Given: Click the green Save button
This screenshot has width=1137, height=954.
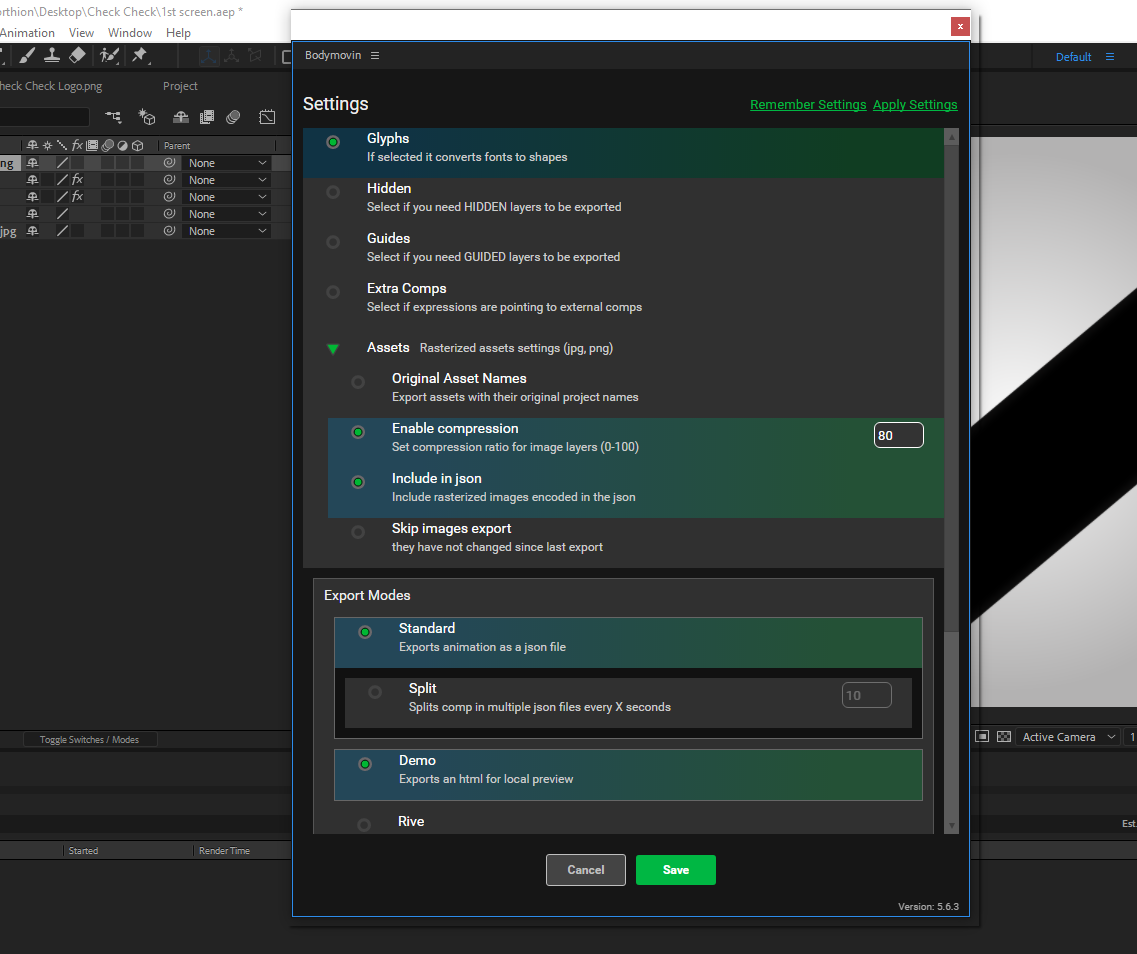Looking at the screenshot, I should tap(676, 870).
